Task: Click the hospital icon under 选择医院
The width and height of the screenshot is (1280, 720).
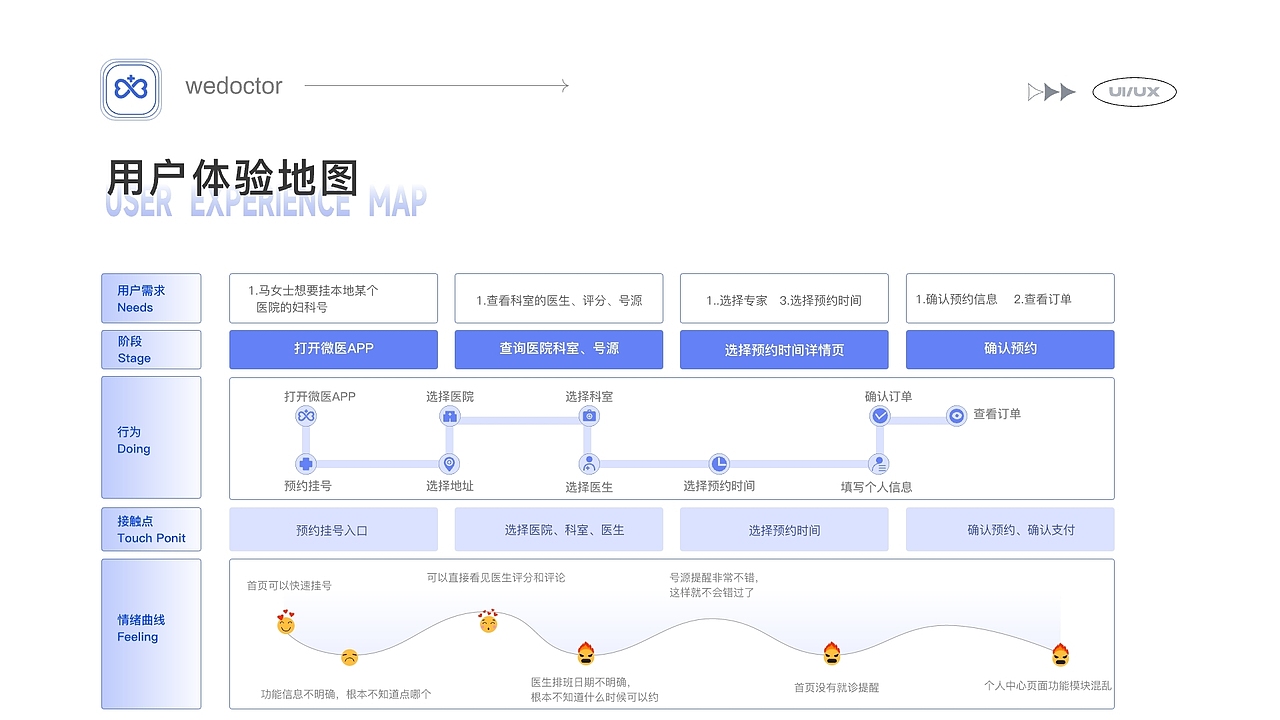Action: 450,415
